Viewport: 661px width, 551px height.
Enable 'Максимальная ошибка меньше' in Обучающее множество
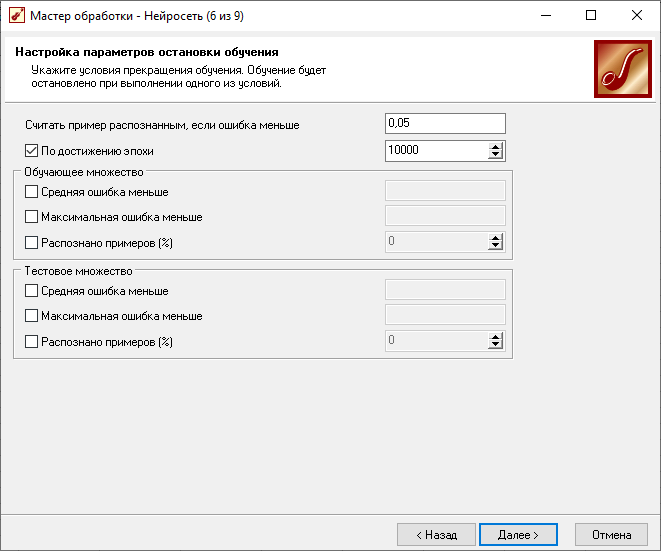tap(32, 217)
